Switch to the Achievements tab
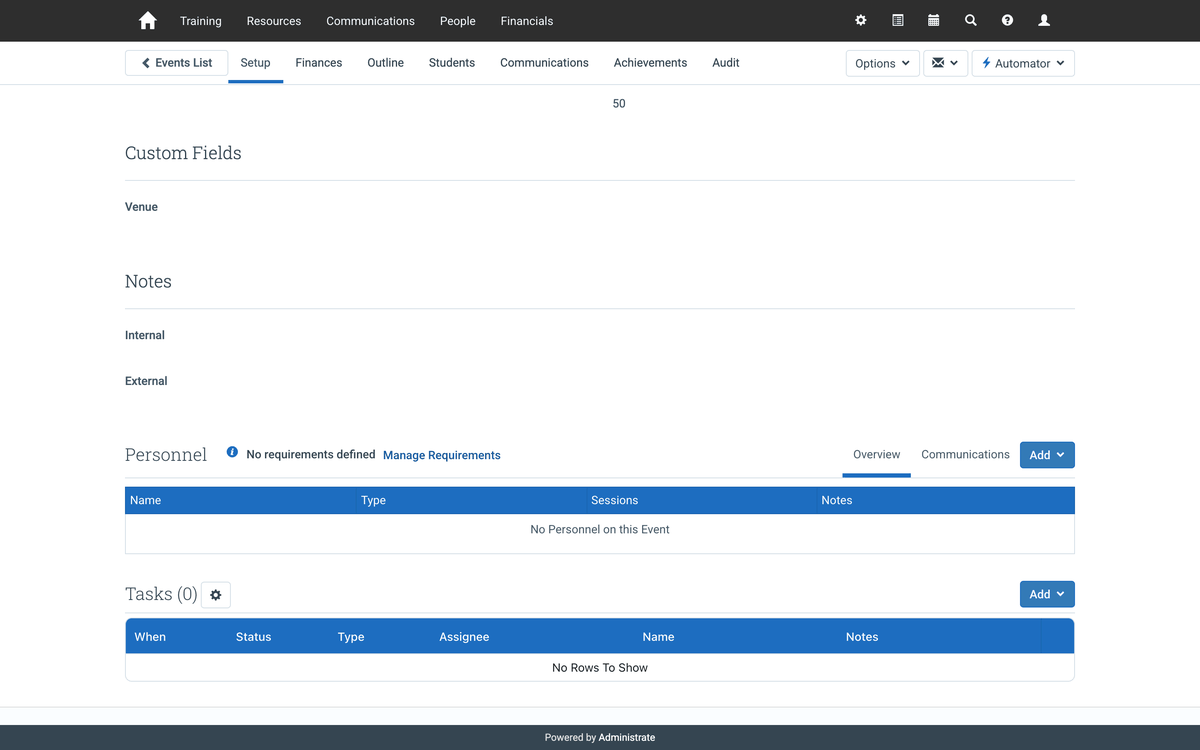This screenshot has height=750, width=1200. (650, 63)
